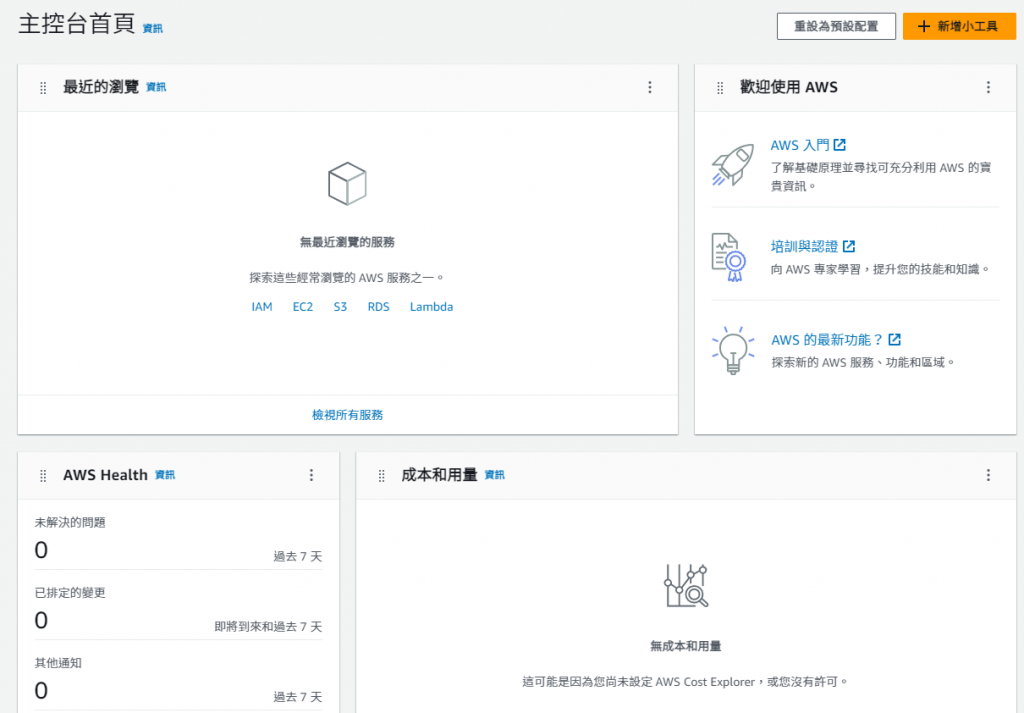
Task: Open the RDS service link
Action: pyautogui.click(x=378, y=307)
